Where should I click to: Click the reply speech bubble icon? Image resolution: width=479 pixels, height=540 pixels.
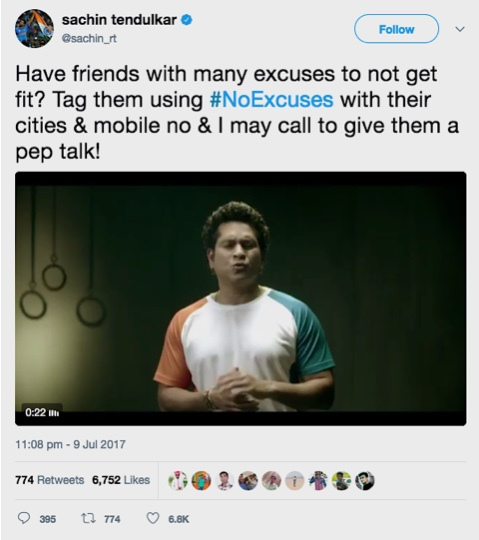coord(23,518)
